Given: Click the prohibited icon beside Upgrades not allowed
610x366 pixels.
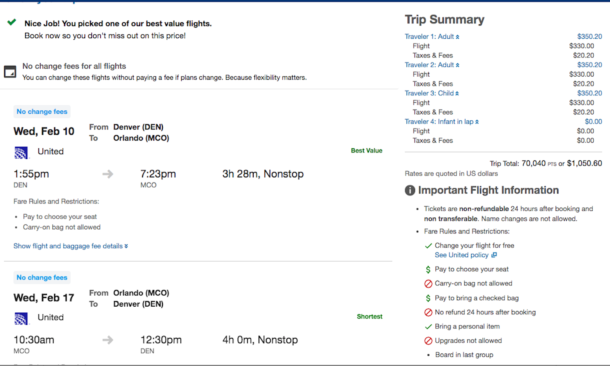Looking at the screenshot, I should pos(428,341).
